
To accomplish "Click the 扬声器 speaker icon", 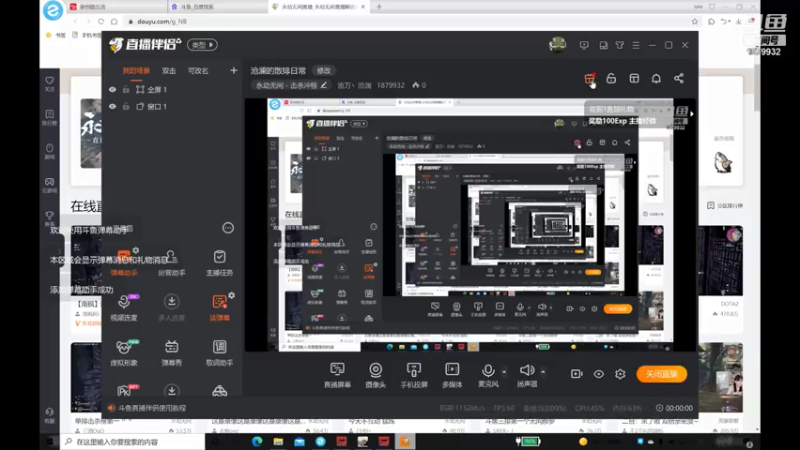I will pyautogui.click(x=527, y=370).
